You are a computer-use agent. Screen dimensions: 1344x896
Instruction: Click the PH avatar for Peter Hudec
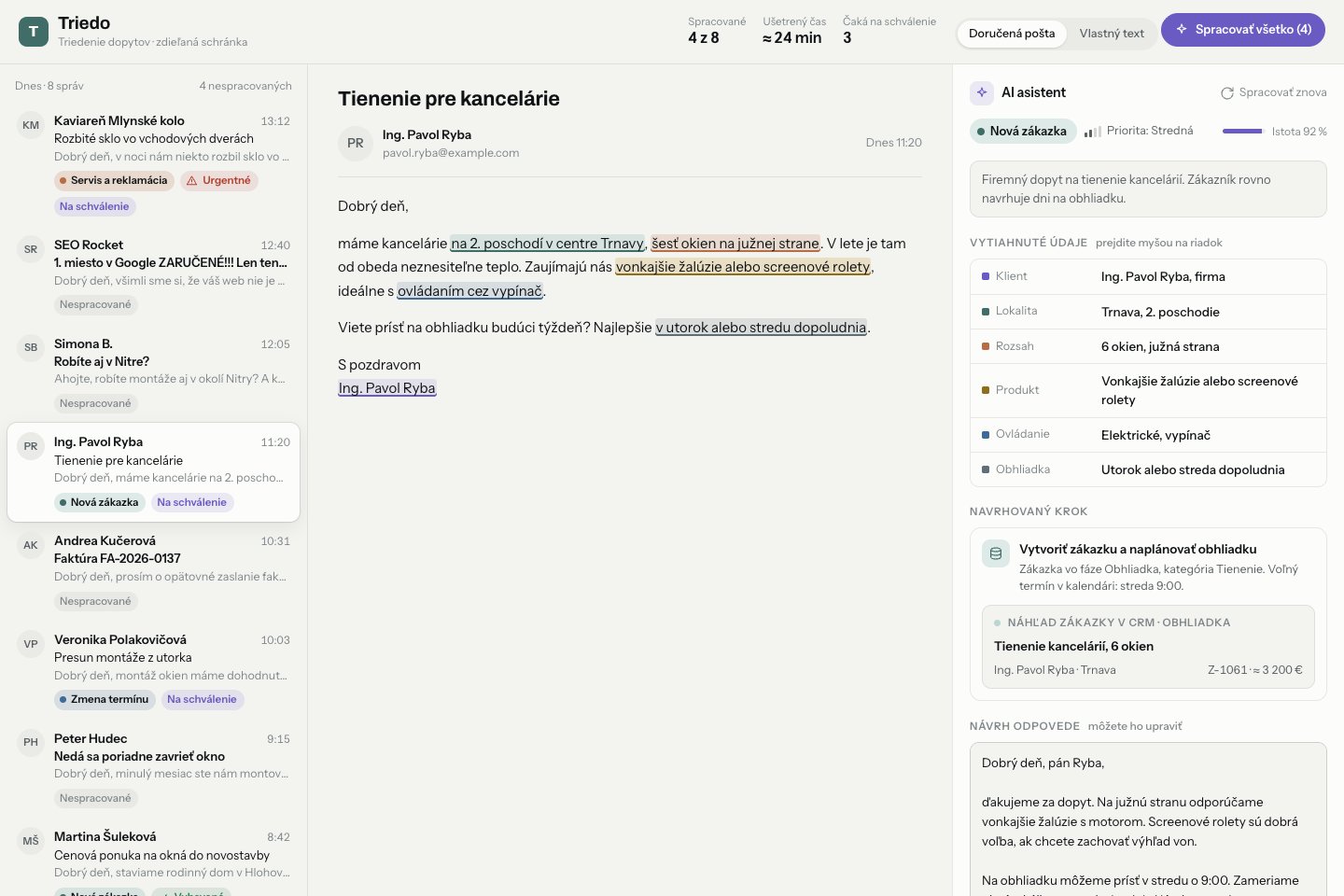pyautogui.click(x=31, y=743)
